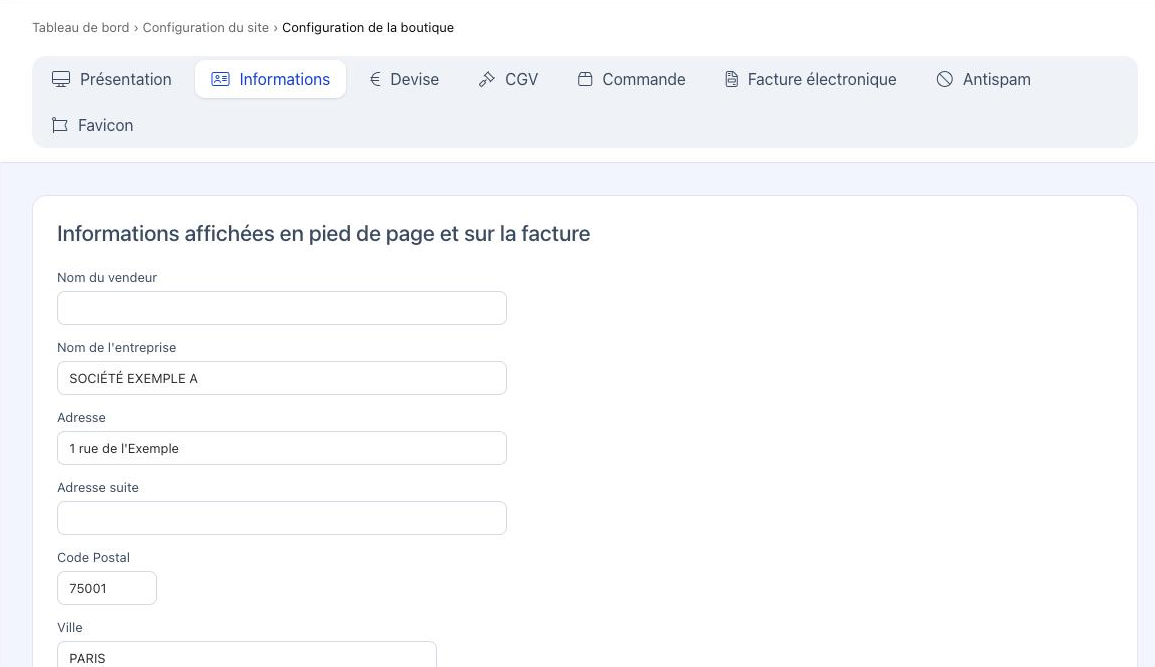The width and height of the screenshot is (1155, 667).
Task: Switch to the Antispam tab
Action: point(983,80)
